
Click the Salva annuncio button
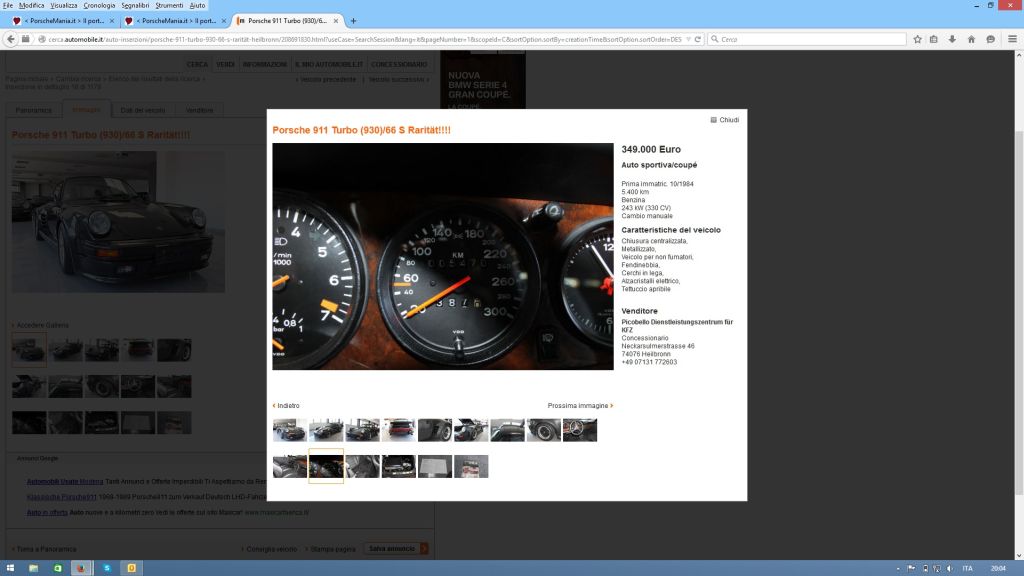396,549
